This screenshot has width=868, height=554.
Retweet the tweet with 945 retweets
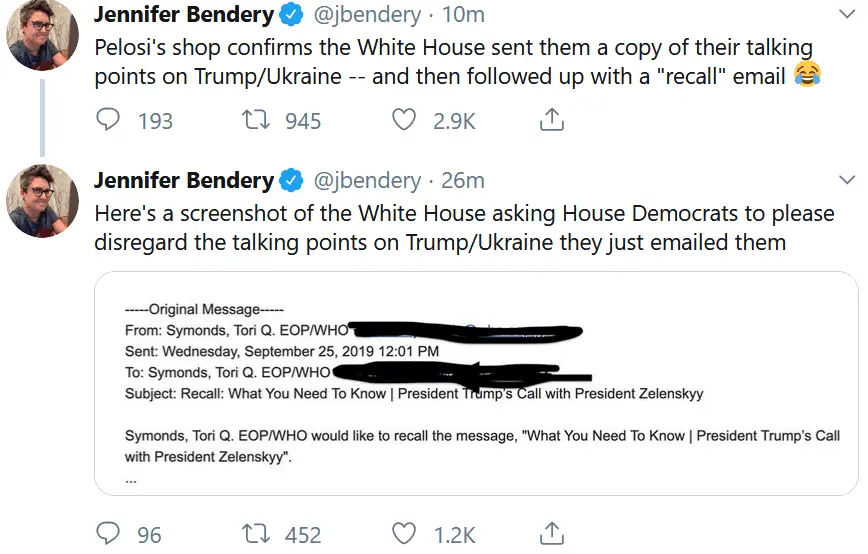click(258, 121)
